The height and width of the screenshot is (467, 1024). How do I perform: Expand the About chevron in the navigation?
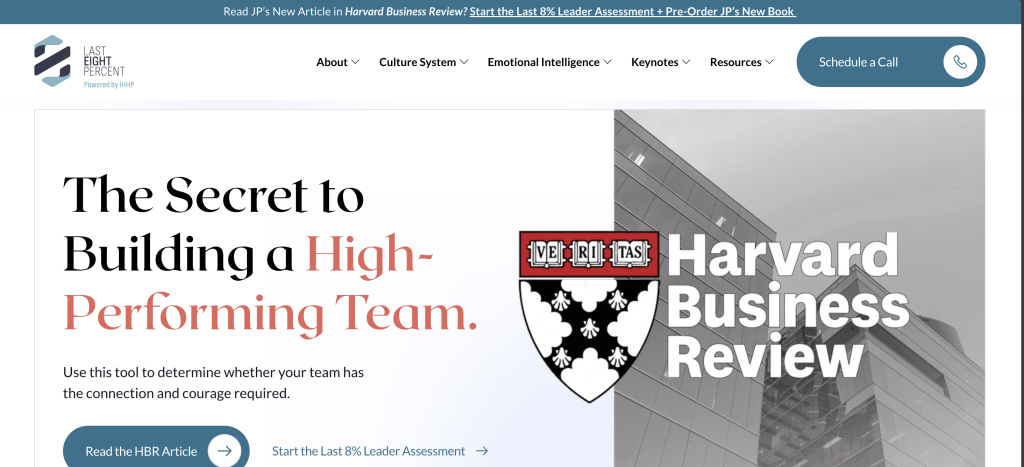click(x=355, y=62)
